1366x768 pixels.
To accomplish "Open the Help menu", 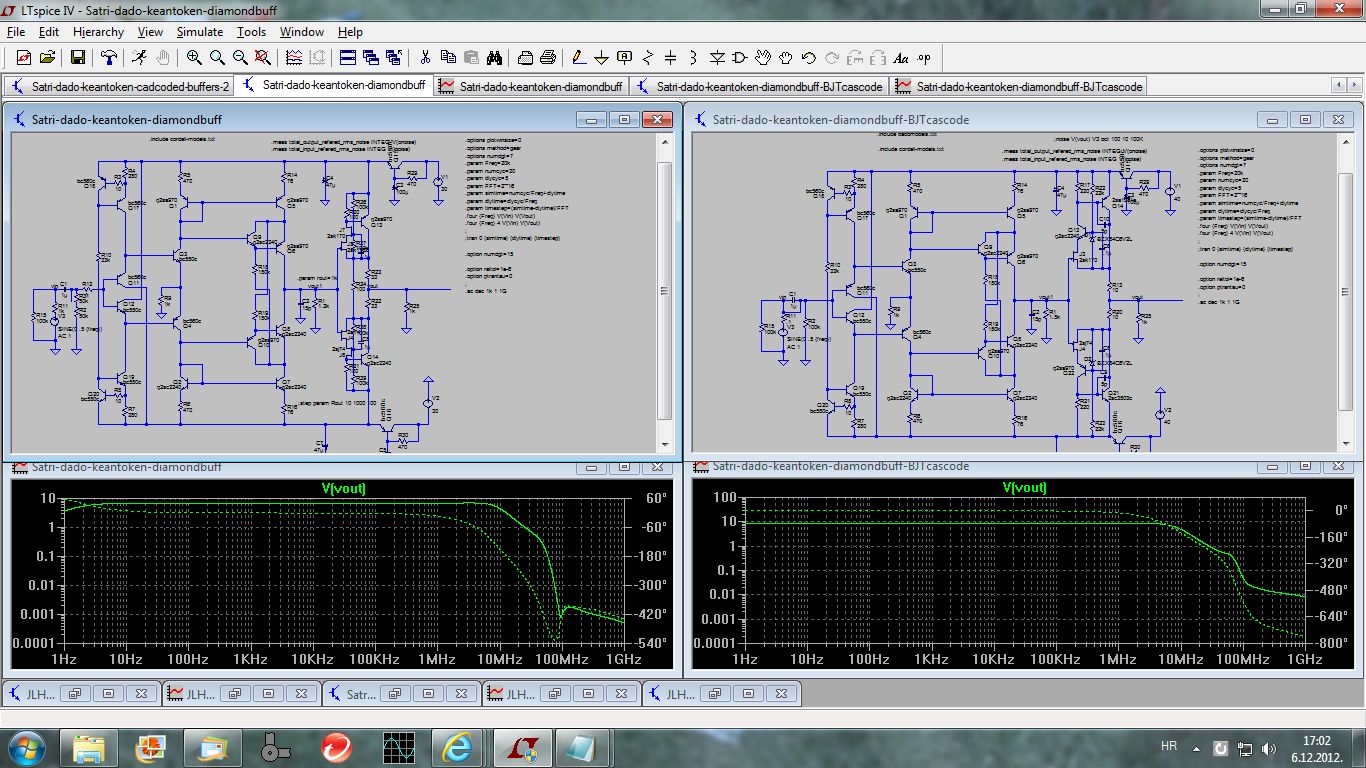I will click(x=351, y=32).
